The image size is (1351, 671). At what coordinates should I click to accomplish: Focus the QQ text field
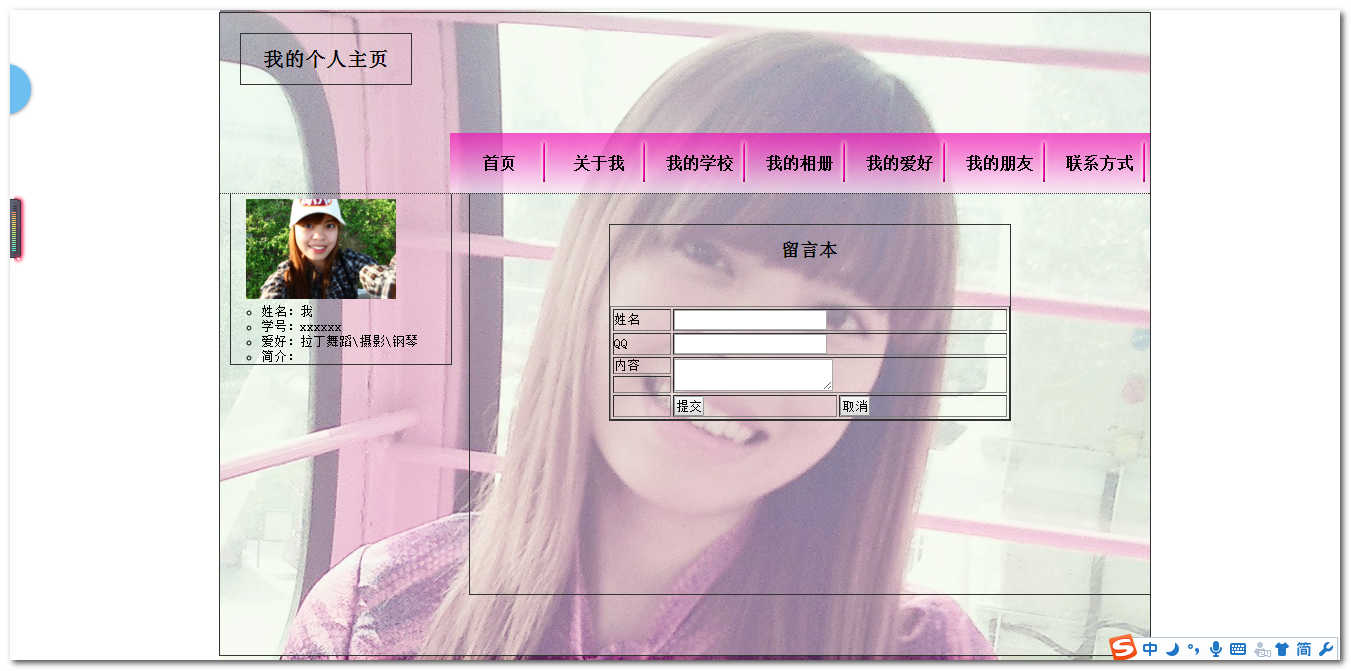coord(750,344)
